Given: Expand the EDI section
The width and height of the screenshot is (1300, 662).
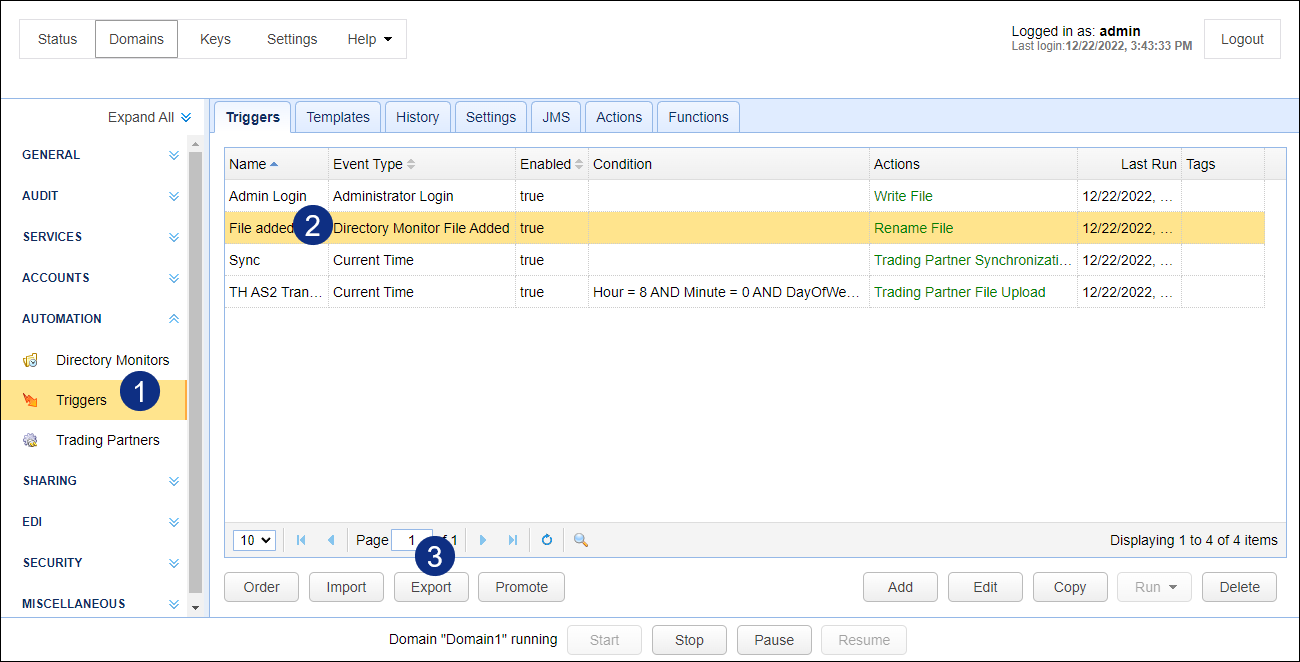Looking at the screenshot, I should (x=174, y=522).
